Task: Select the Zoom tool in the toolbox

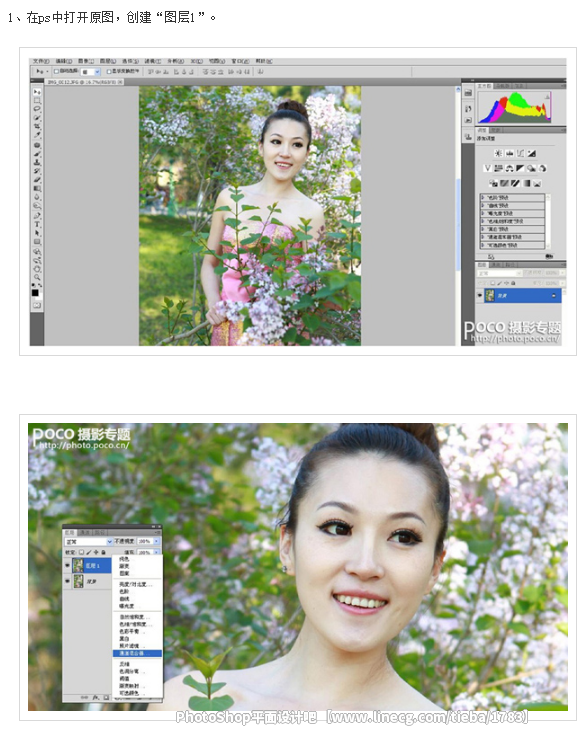Action: [x=37, y=277]
